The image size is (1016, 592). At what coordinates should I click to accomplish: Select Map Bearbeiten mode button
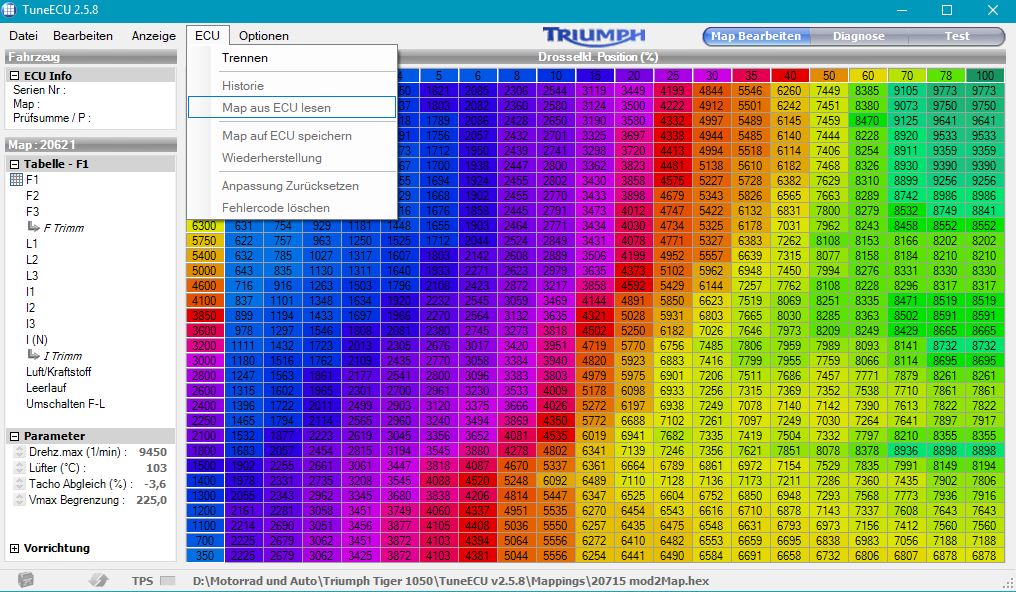click(756, 36)
